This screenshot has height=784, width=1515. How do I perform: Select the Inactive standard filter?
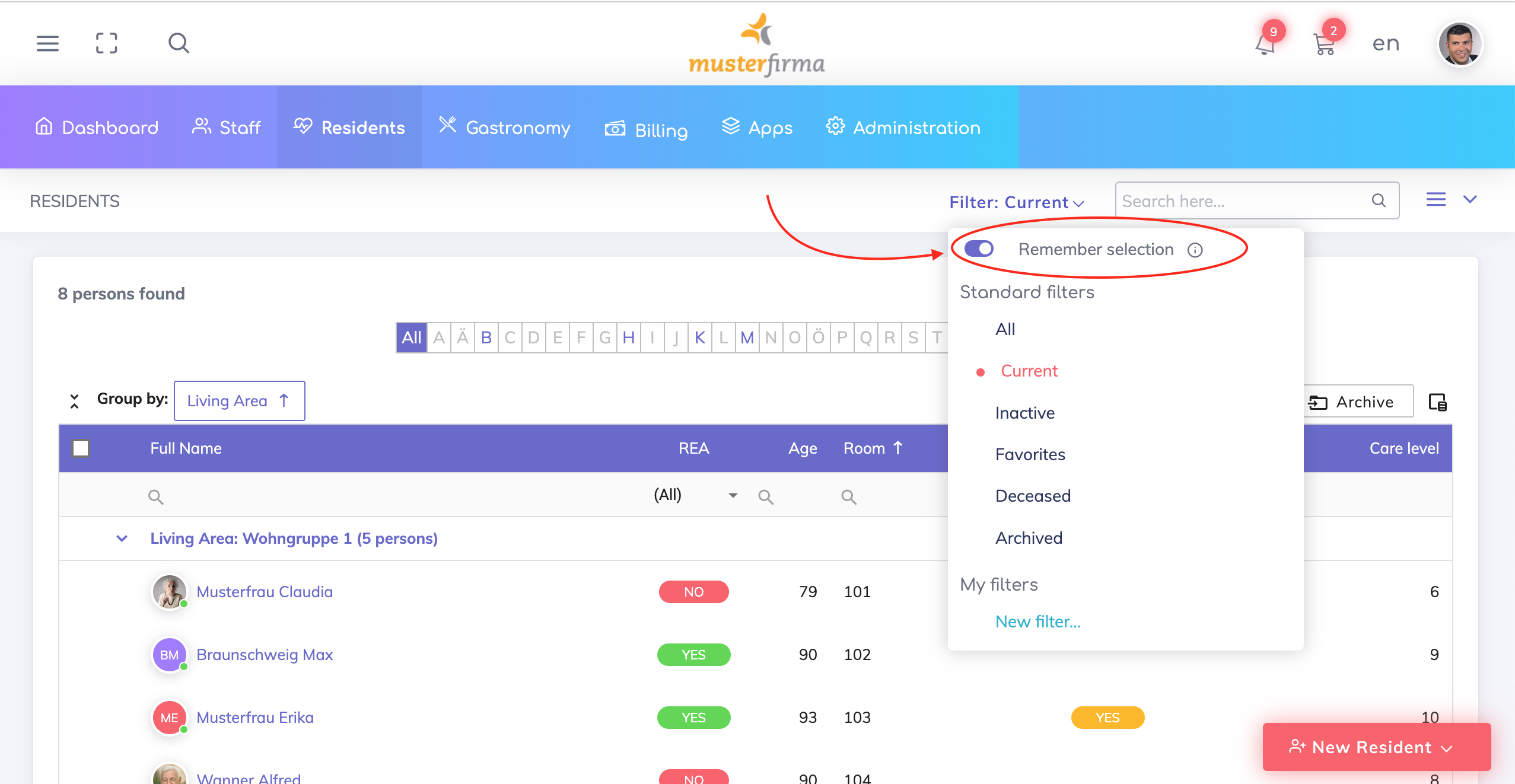tap(1024, 413)
